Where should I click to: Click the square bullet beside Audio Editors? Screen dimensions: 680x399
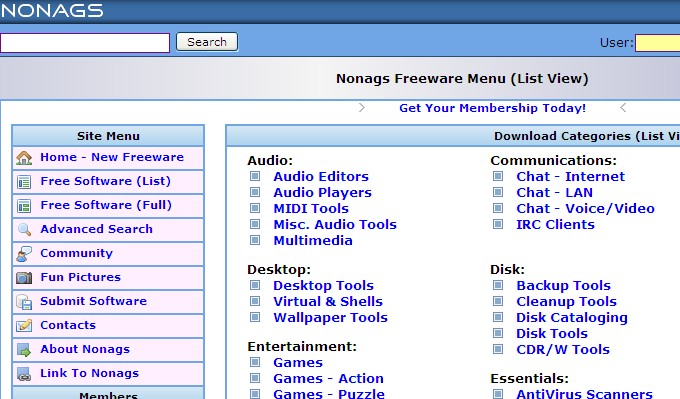tap(255, 176)
